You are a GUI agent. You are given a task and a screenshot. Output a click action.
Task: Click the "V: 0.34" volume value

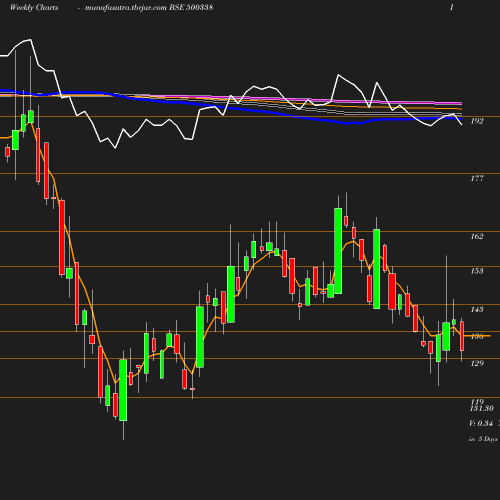481,424
